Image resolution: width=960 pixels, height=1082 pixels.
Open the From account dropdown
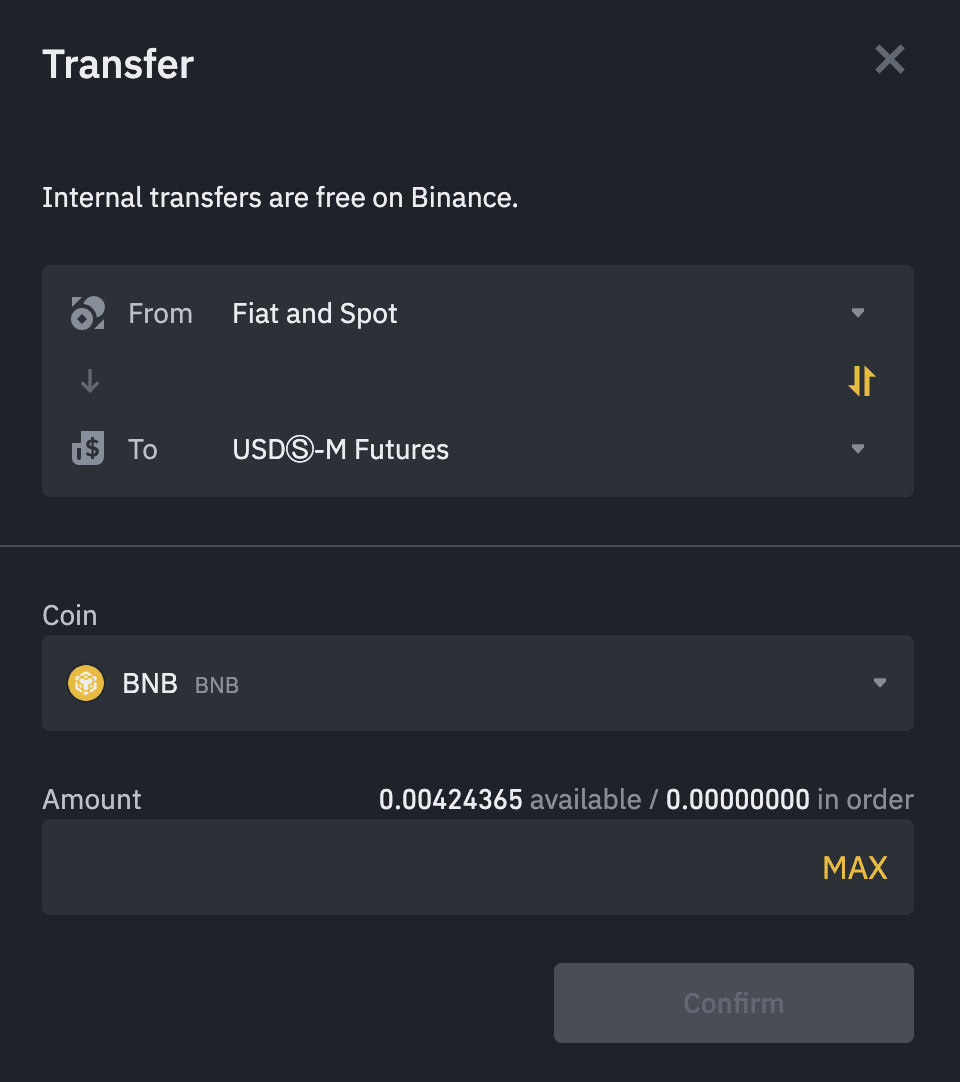pos(857,312)
